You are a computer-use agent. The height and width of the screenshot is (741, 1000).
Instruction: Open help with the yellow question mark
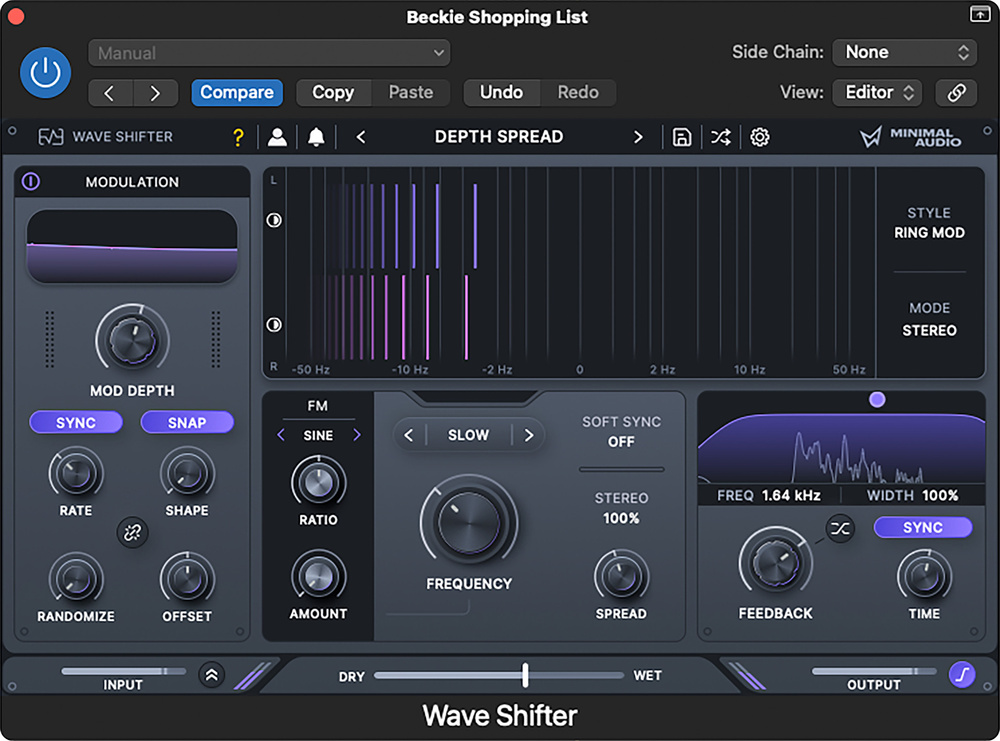[238, 137]
